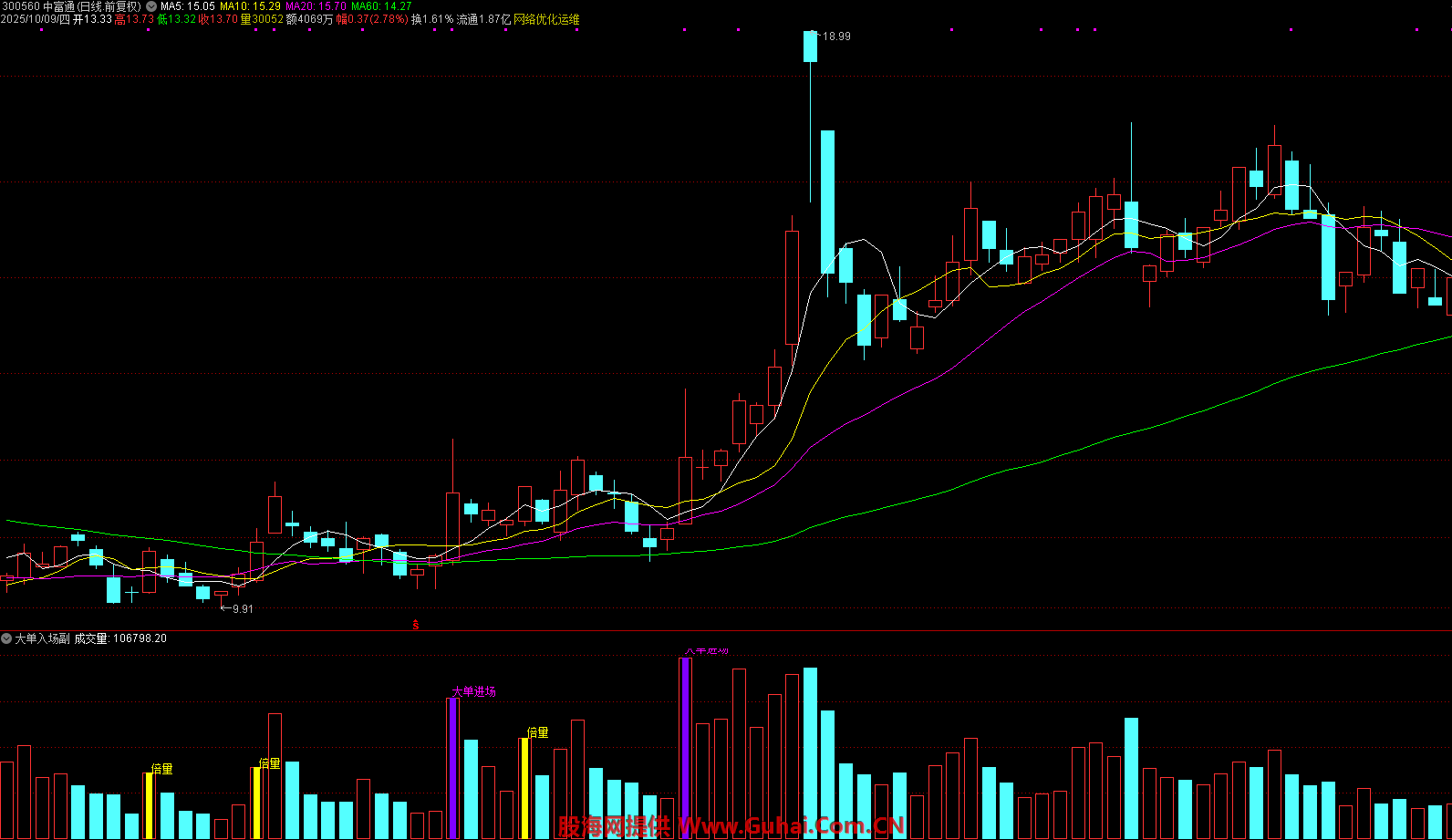Select the MA5 moving average label
The image size is (1452, 840).
tap(188, 6)
